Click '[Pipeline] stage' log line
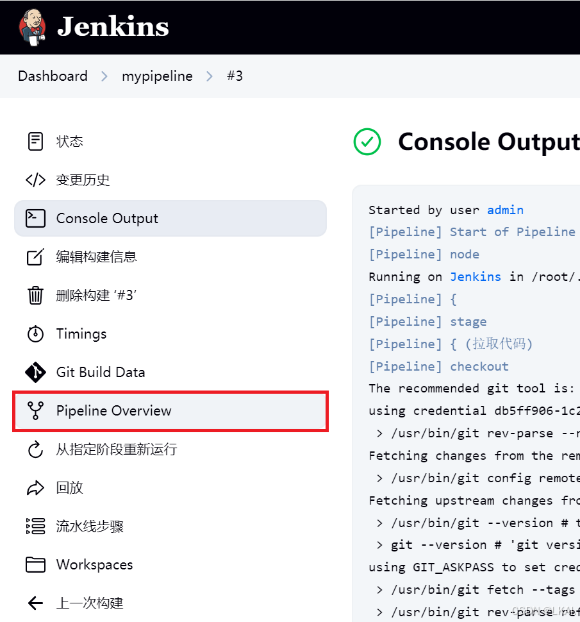The height and width of the screenshot is (622, 580). point(428,321)
